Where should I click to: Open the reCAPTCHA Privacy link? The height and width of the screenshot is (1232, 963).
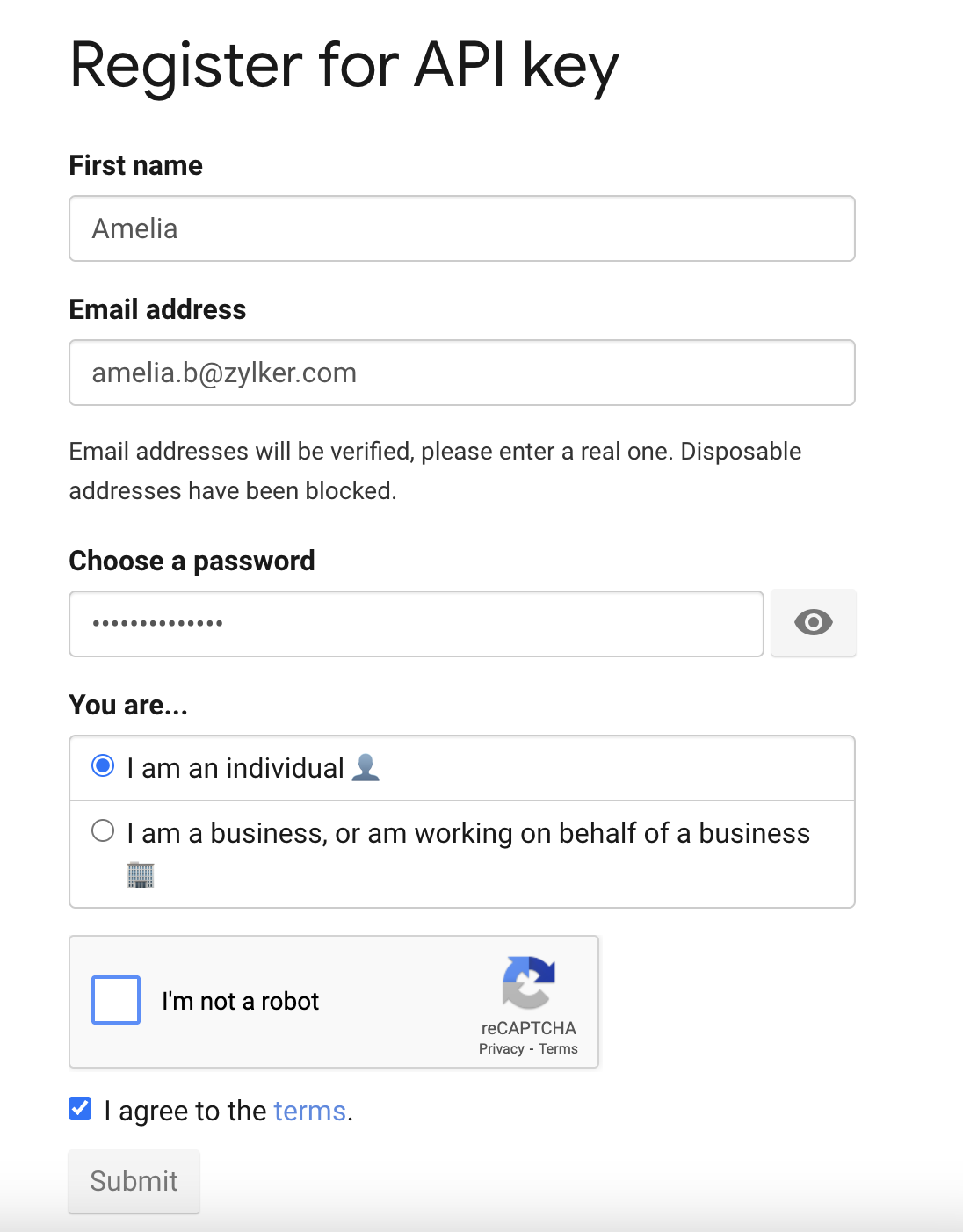501,1048
